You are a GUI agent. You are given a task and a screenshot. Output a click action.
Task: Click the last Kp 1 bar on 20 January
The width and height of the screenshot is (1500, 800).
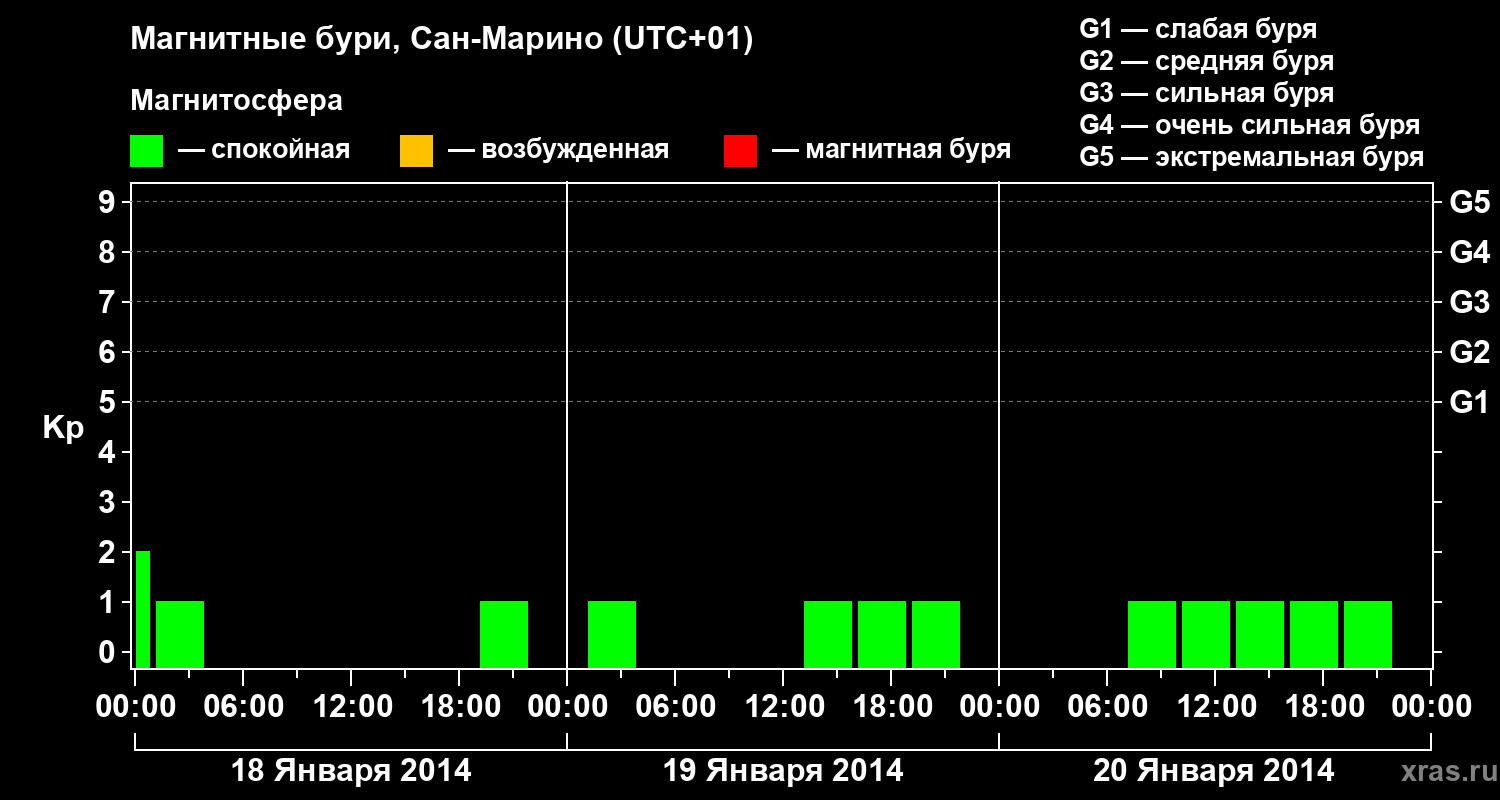(1368, 634)
